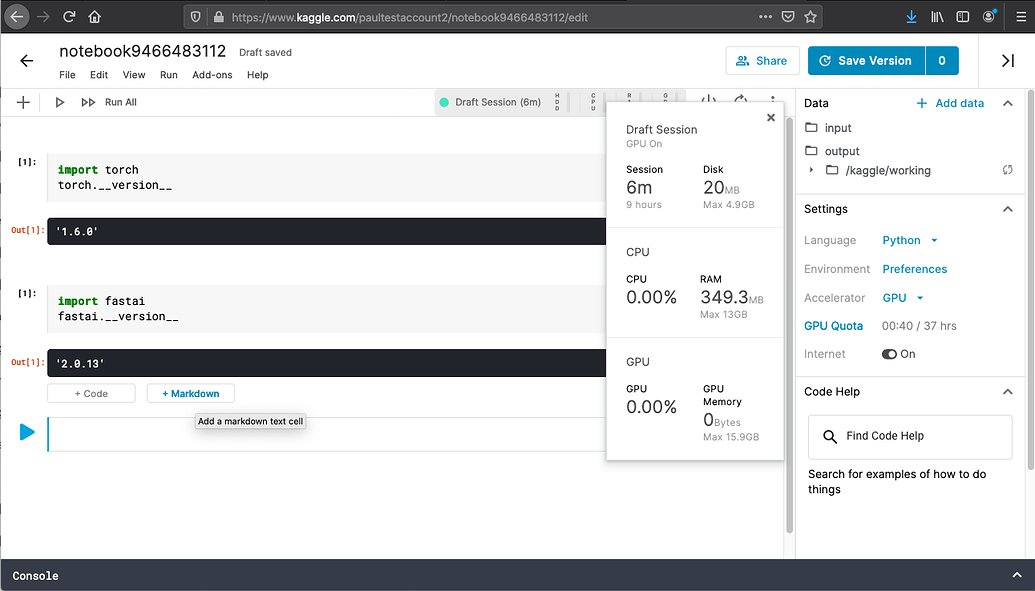The image size is (1035, 591).
Task: Run all cells with the fast-forward icon
Action: pyautogui.click(x=87, y=101)
